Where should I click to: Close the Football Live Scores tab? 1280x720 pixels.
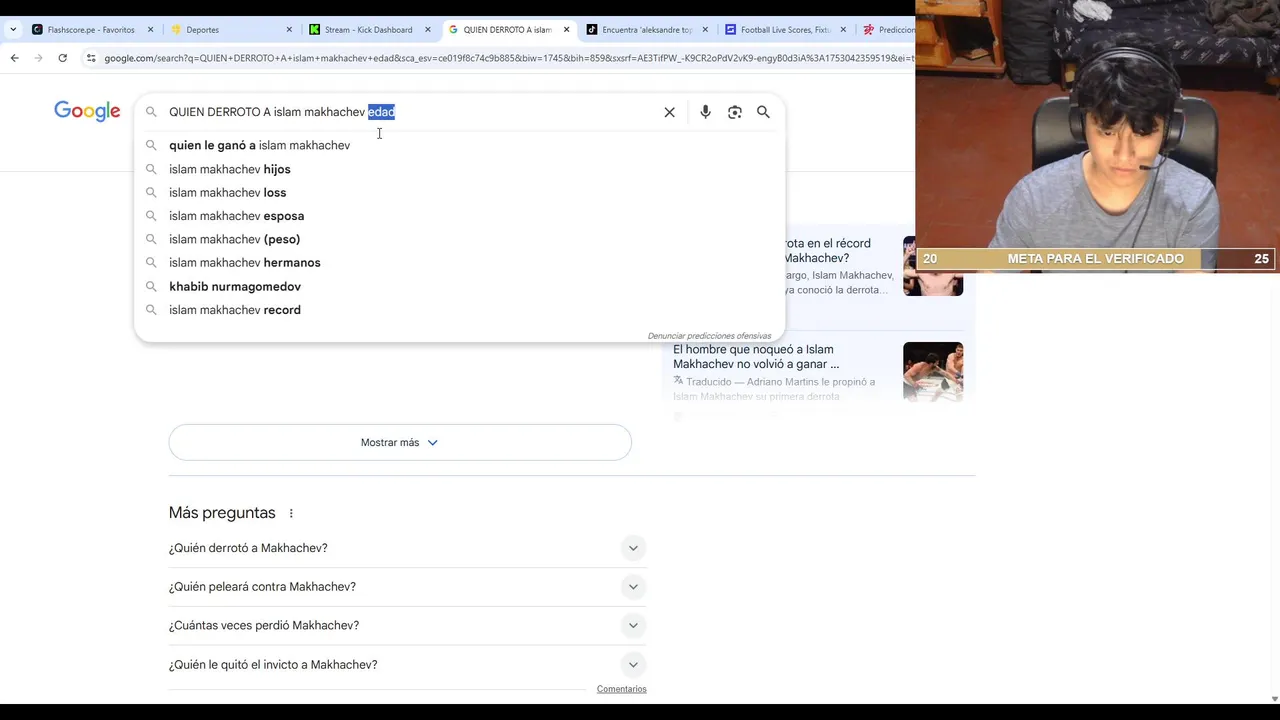click(x=843, y=30)
